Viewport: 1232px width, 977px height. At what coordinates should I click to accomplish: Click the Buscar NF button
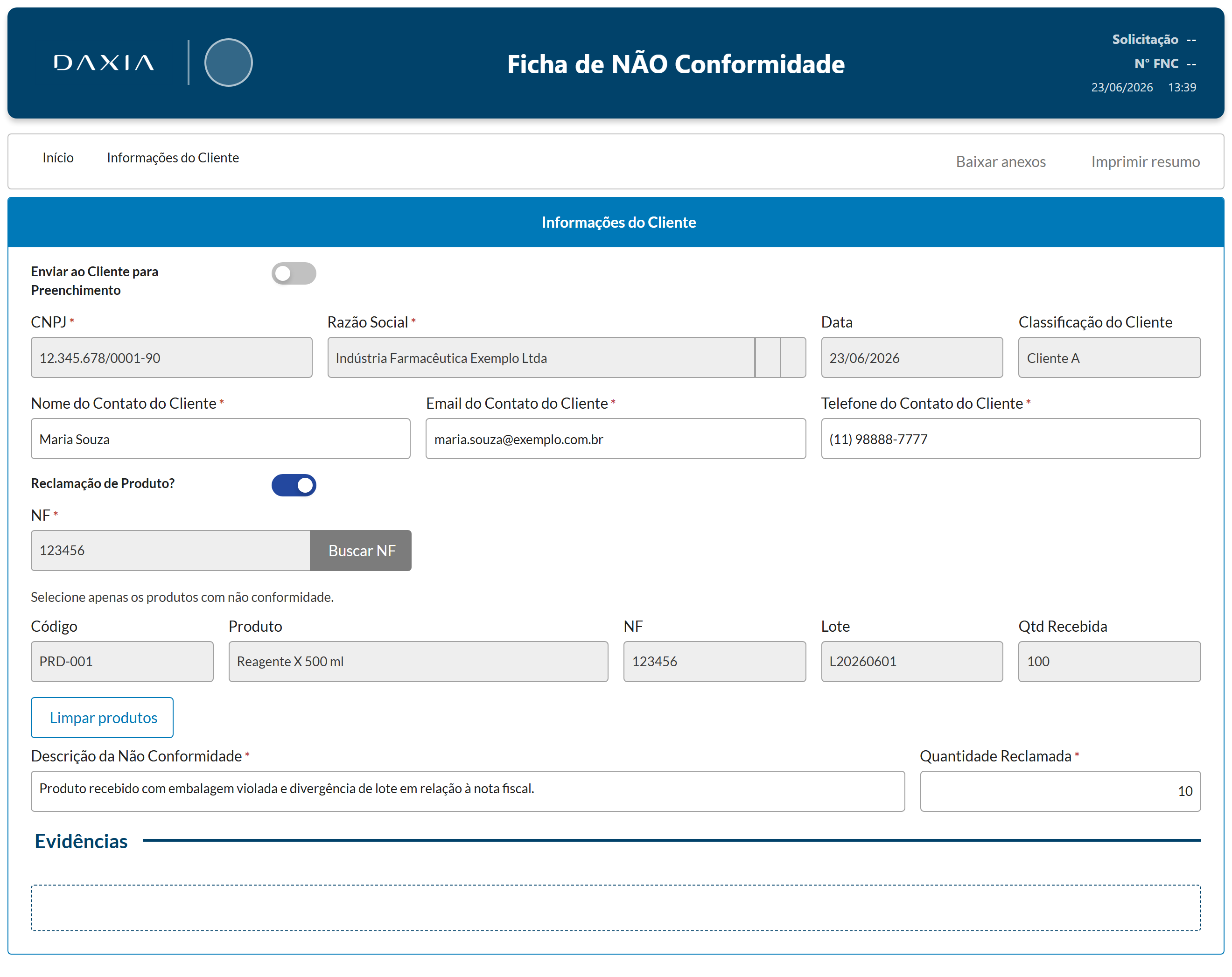[x=361, y=550]
